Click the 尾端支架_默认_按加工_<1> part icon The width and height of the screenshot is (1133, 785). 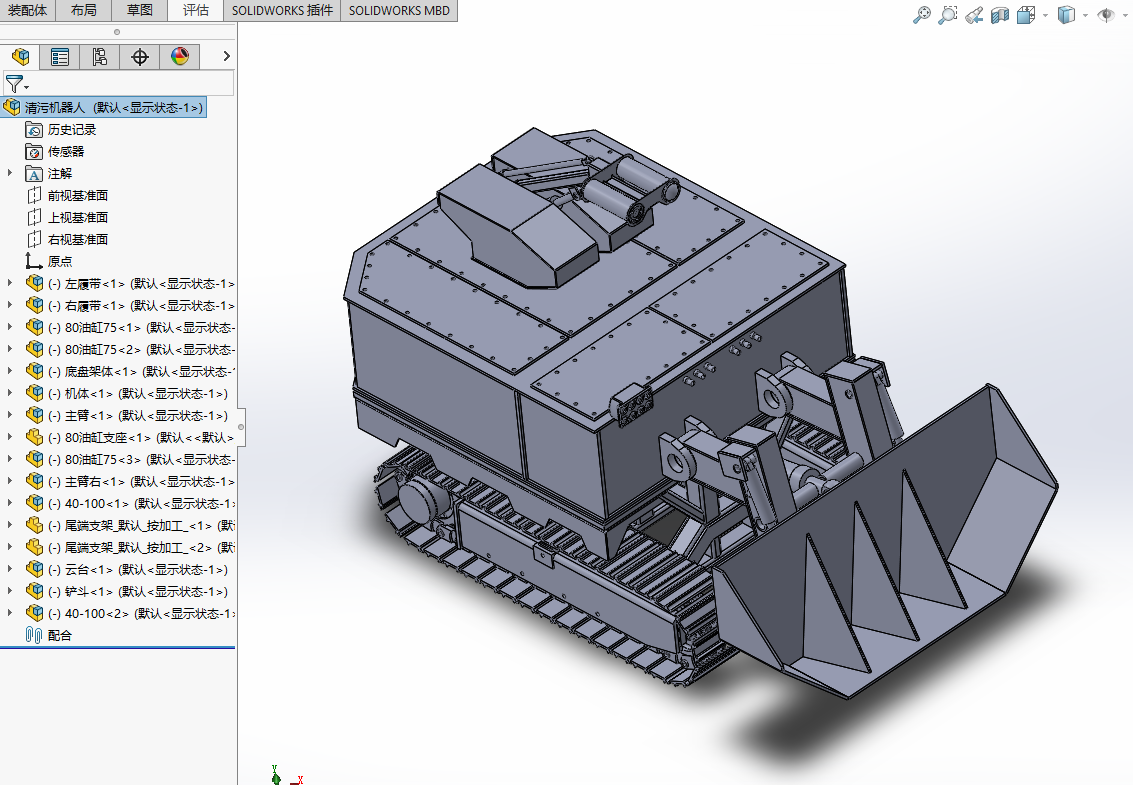(34, 525)
